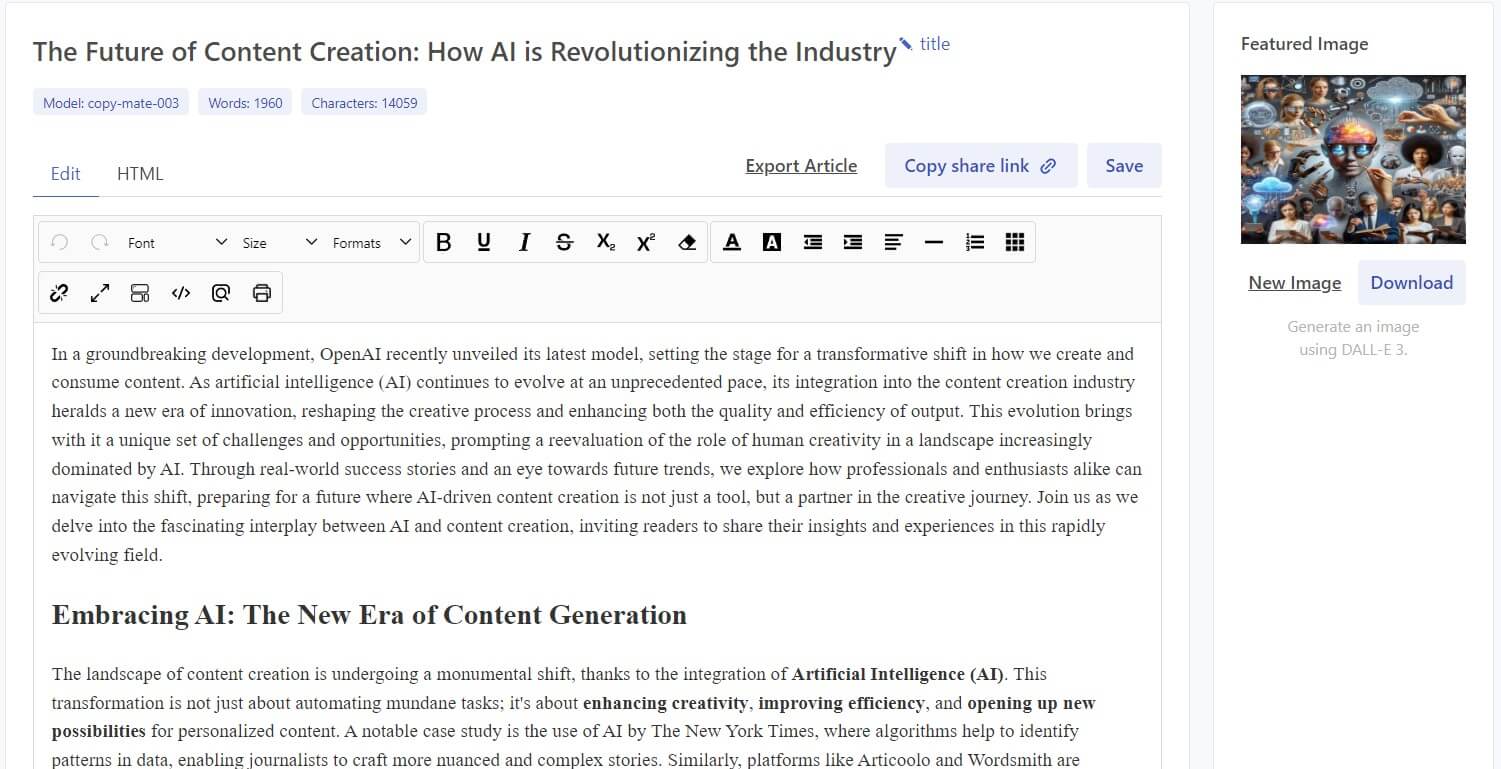Screen dimensions: 1501x769
Task: Open the Formats dropdown
Action: tap(371, 242)
